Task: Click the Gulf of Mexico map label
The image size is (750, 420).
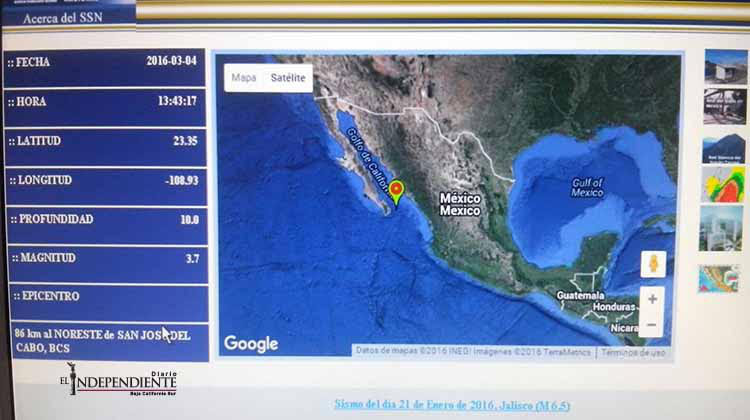Action: 587,188
